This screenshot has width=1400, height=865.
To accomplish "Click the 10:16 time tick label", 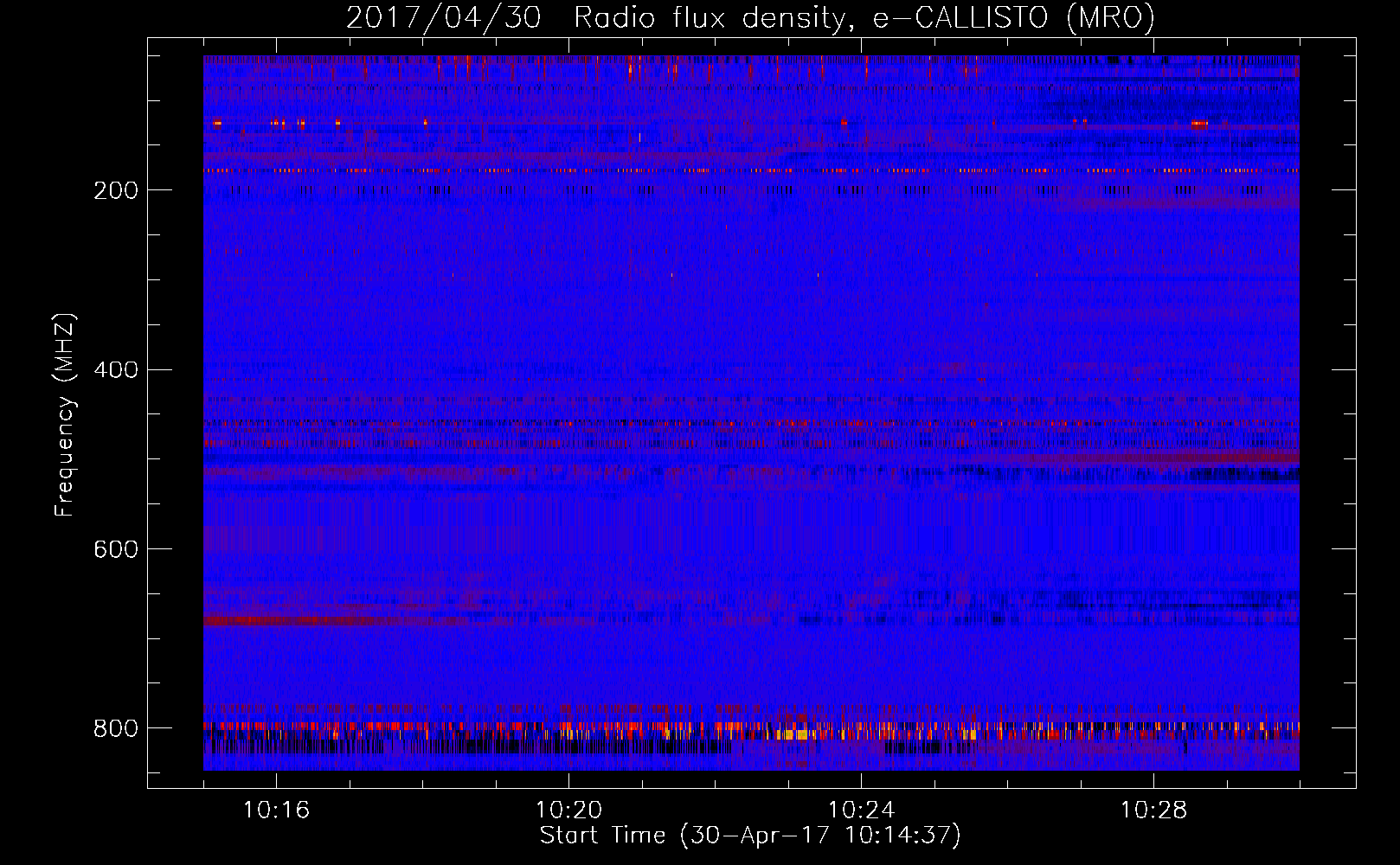I will 276,811.
